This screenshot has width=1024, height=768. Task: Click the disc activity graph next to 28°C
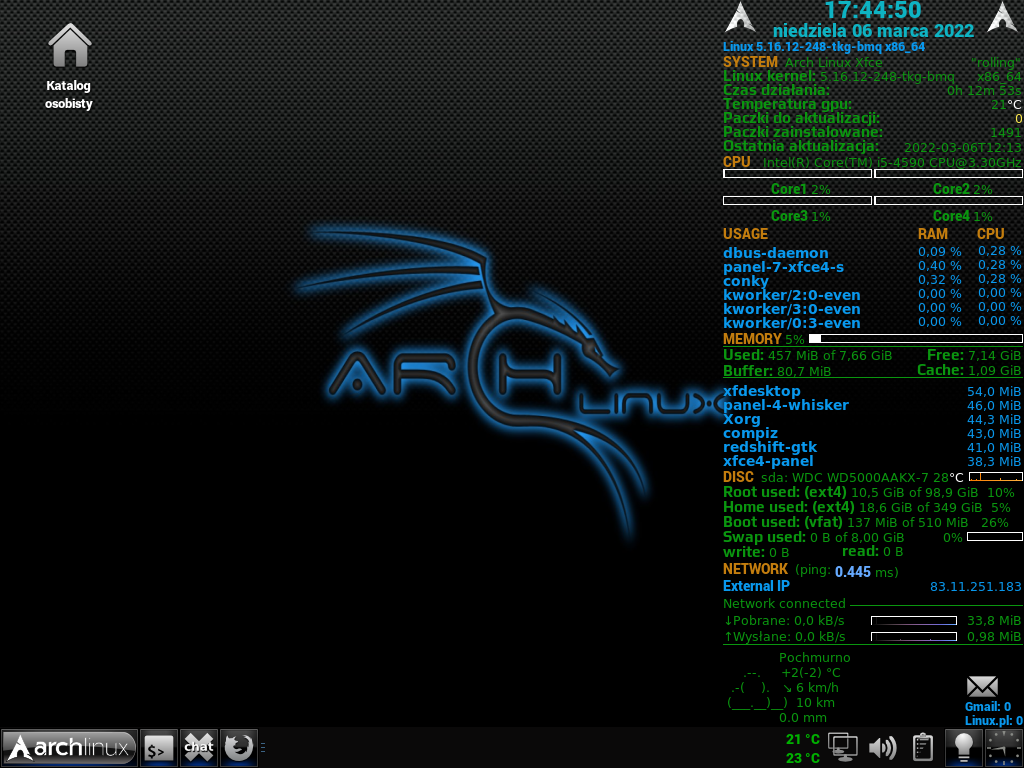995,477
